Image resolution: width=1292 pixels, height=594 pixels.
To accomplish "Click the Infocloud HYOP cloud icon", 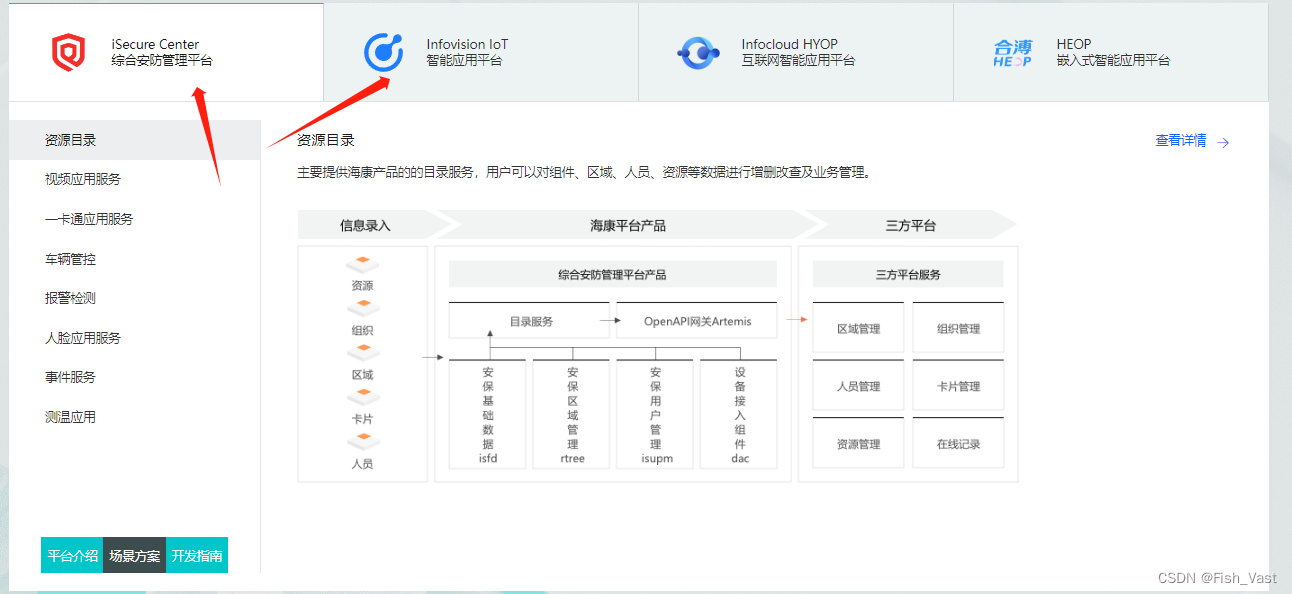I will (x=698, y=53).
